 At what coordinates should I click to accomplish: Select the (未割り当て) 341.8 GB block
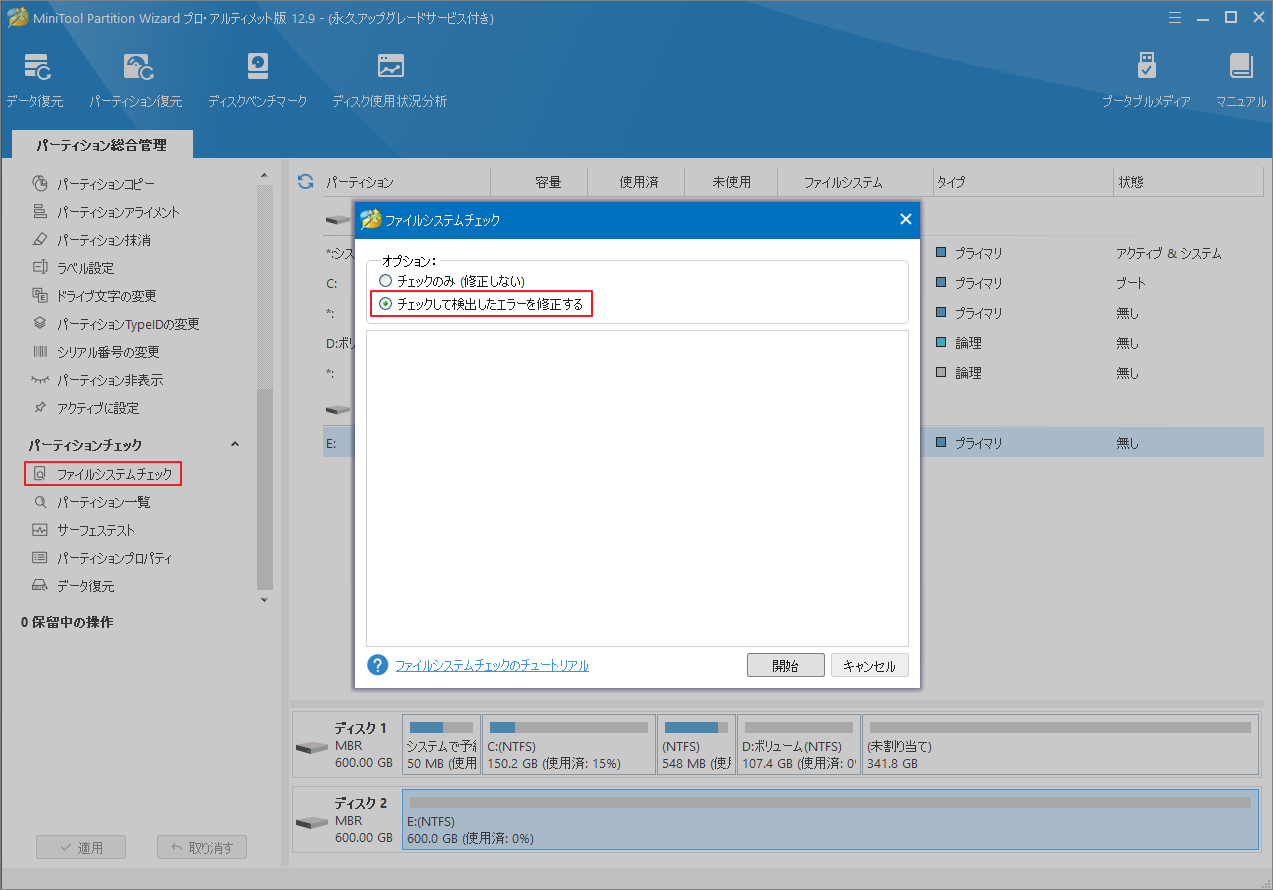click(1060, 745)
